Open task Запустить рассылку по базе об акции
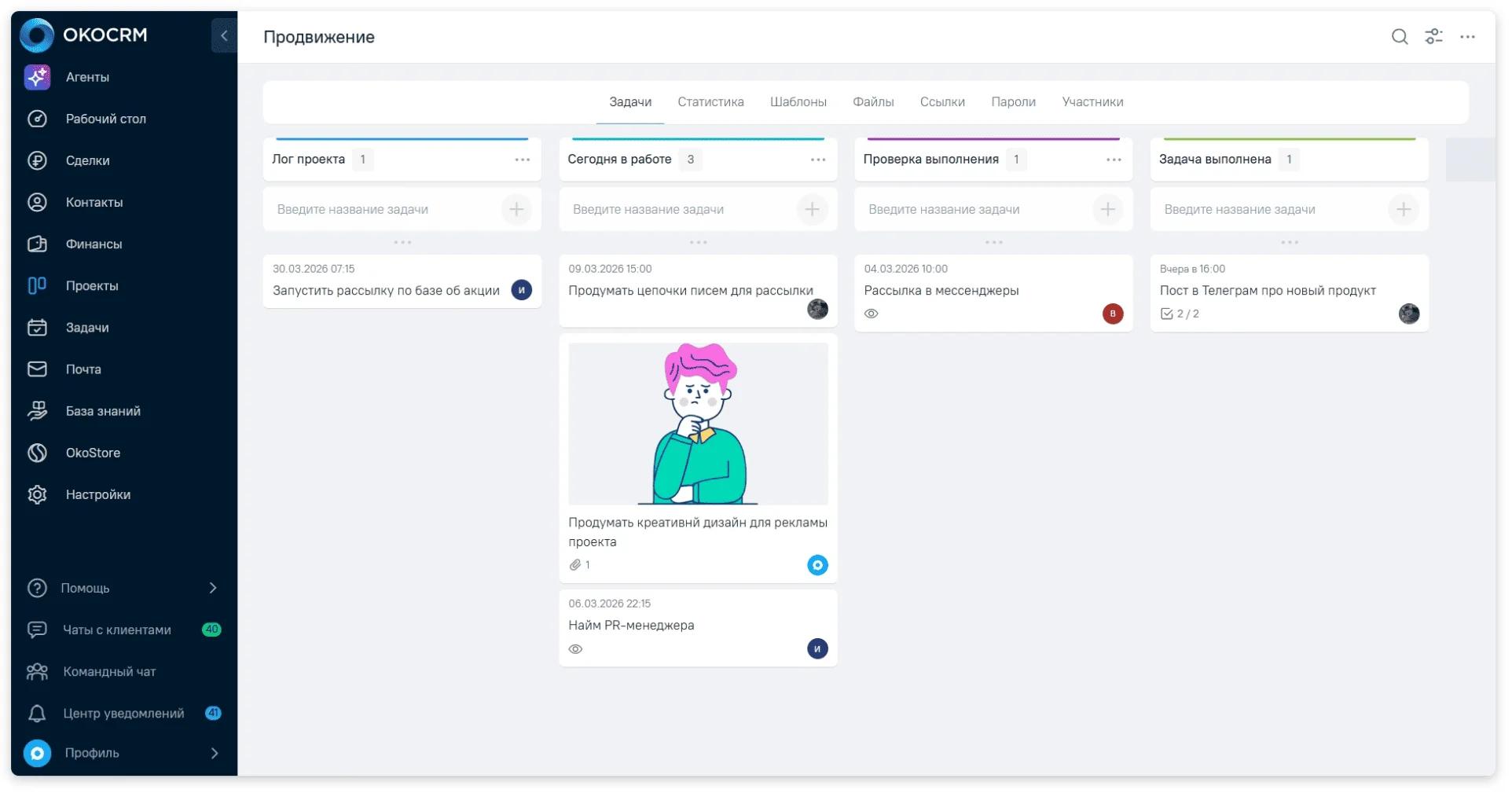This screenshot has width=1512, height=793. pos(386,291)
